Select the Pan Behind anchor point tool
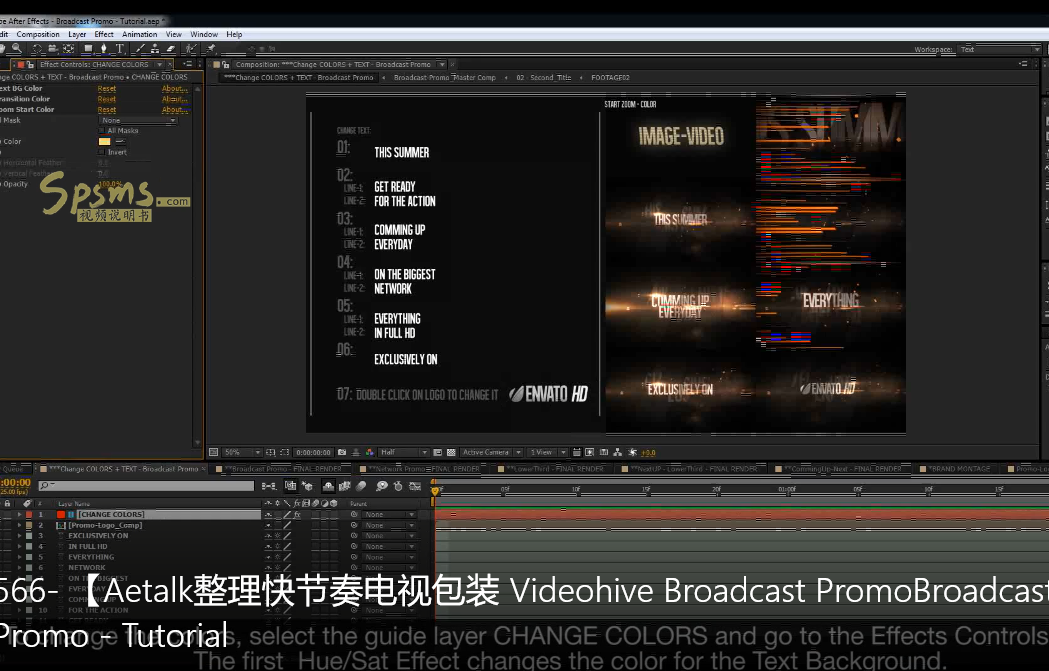The width and height of the screenshot is (1049, 671). point(68,48)
